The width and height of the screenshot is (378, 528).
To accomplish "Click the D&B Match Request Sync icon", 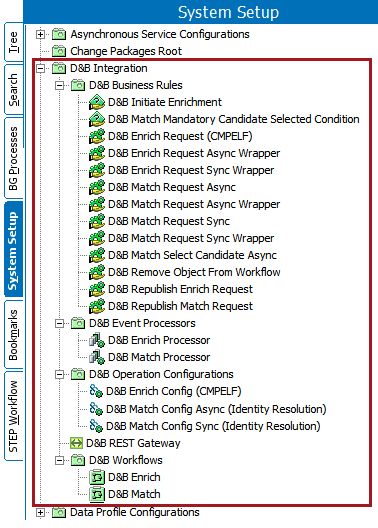I will point(97,221).
